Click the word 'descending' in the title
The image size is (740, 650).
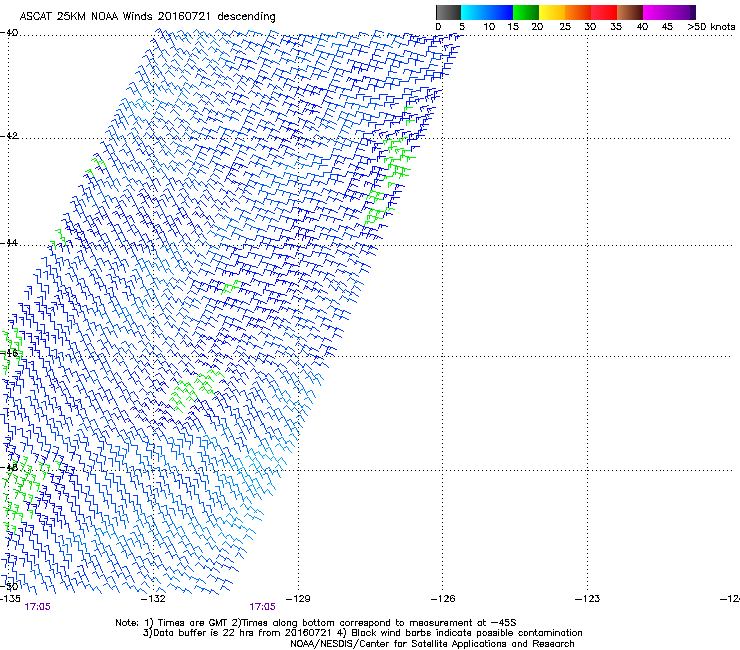(246, 16)
